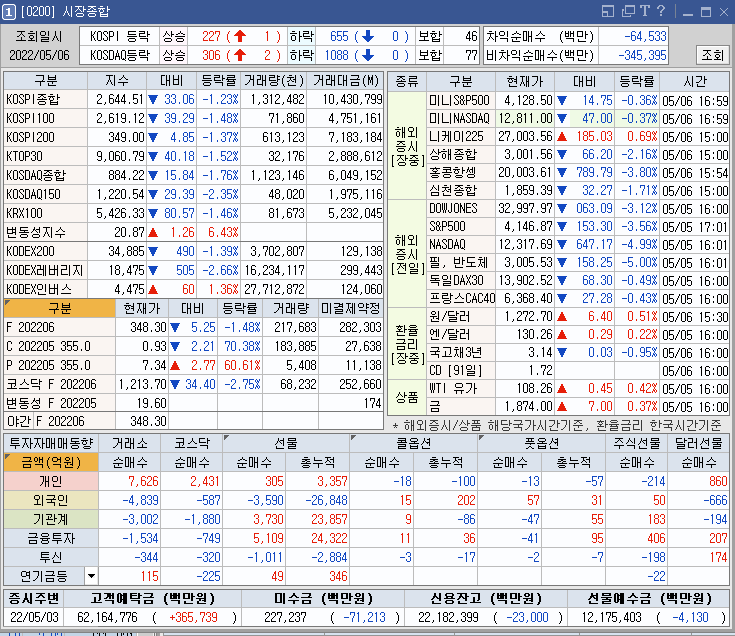Click the 미결제약정 column header

click(351, 308)
